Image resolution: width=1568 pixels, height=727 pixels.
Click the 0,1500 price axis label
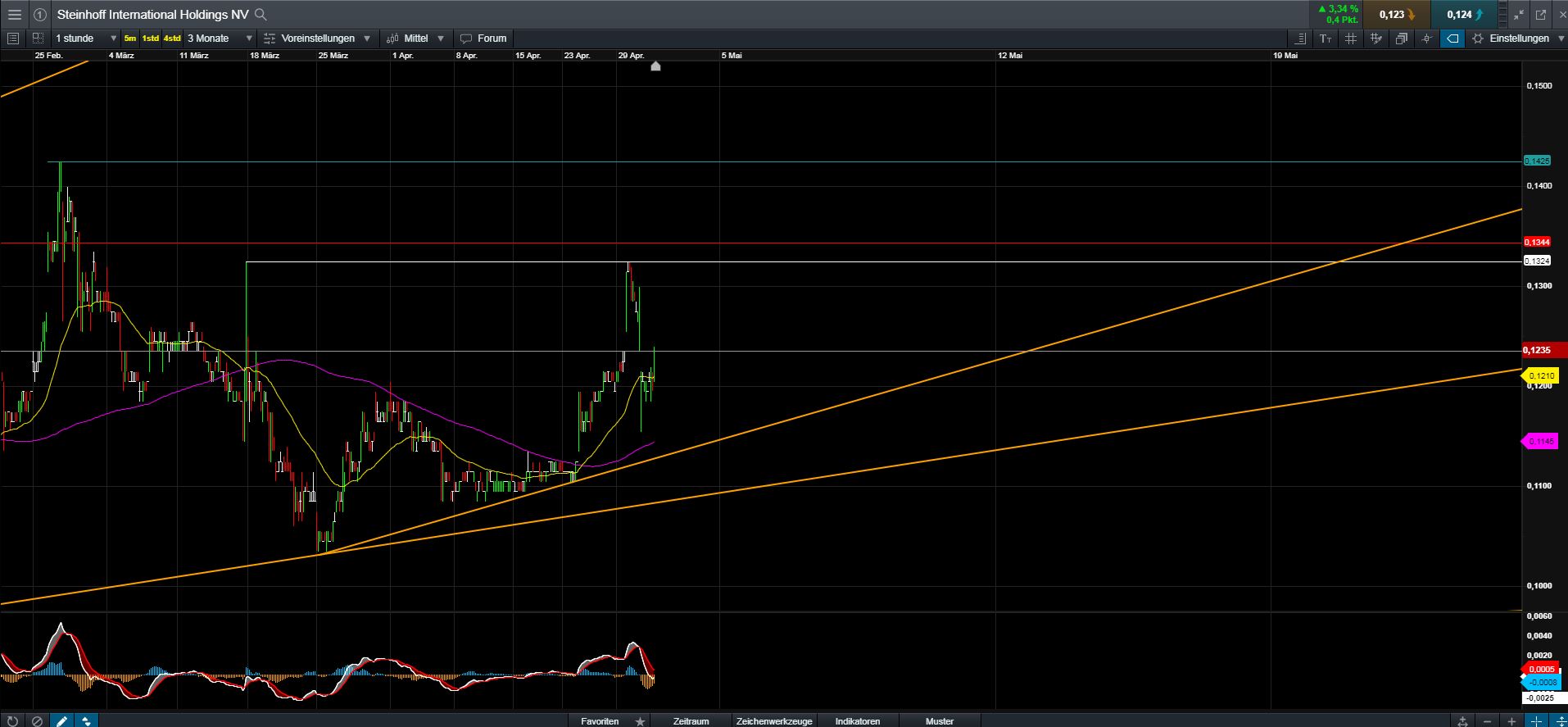1540,86
